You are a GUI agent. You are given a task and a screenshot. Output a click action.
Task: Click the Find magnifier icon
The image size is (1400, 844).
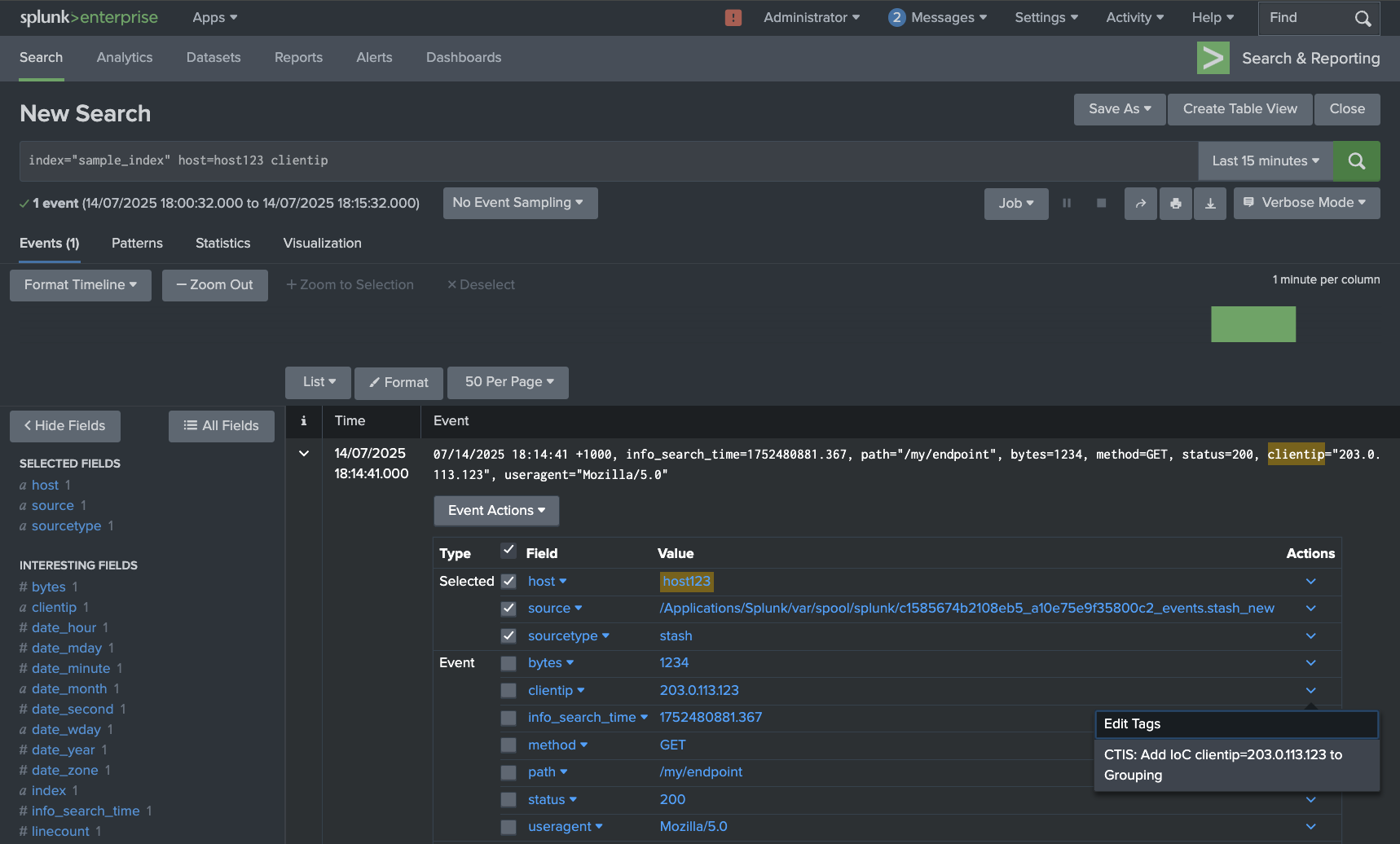(1363, 18)
